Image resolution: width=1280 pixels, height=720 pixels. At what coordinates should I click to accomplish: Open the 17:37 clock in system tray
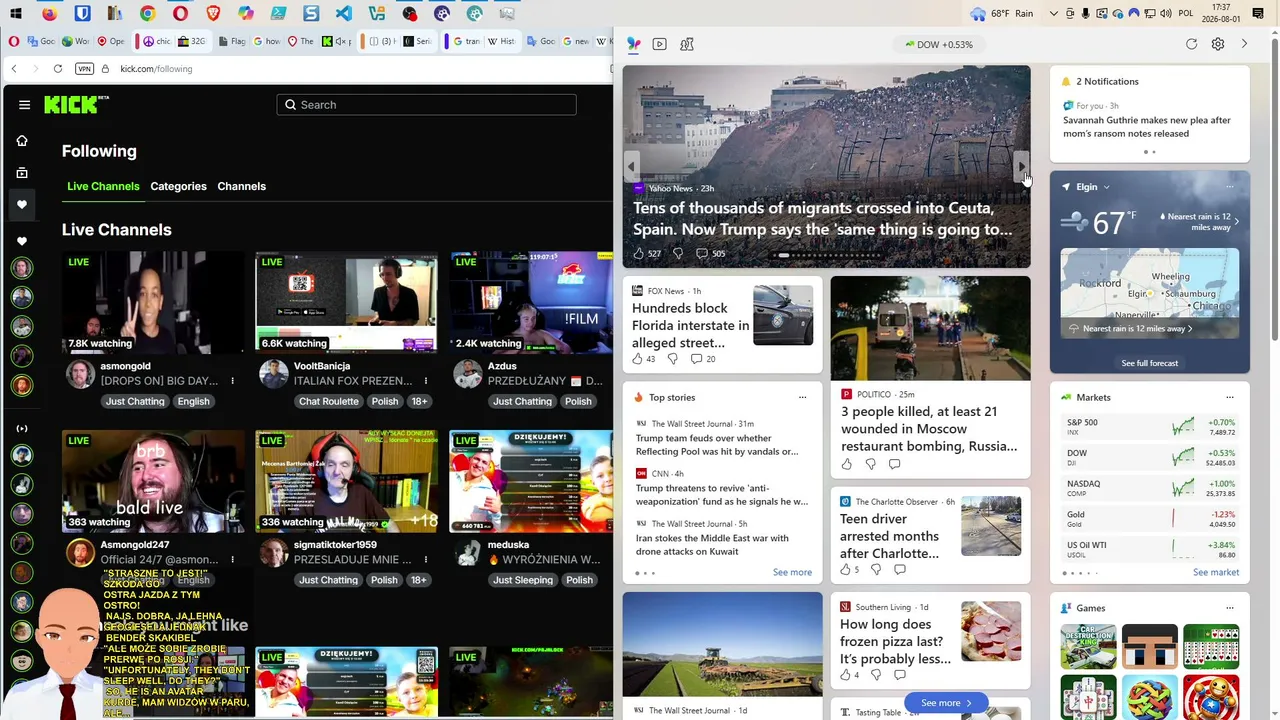1220,14
